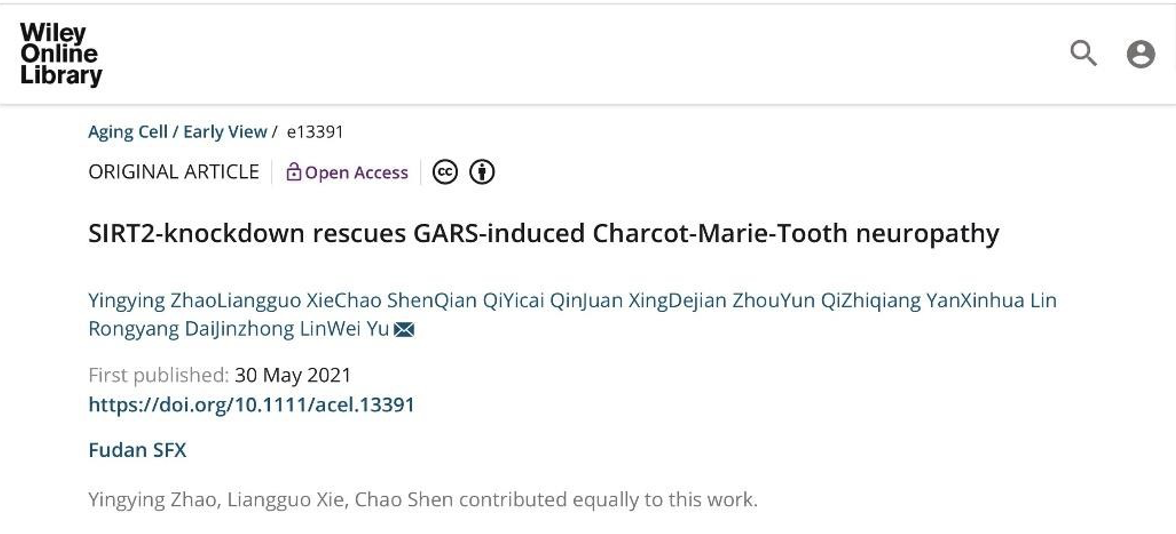Click the SIRT2-knockdown article title
The height and width of the screenshot is (534, 1176).
543,234
